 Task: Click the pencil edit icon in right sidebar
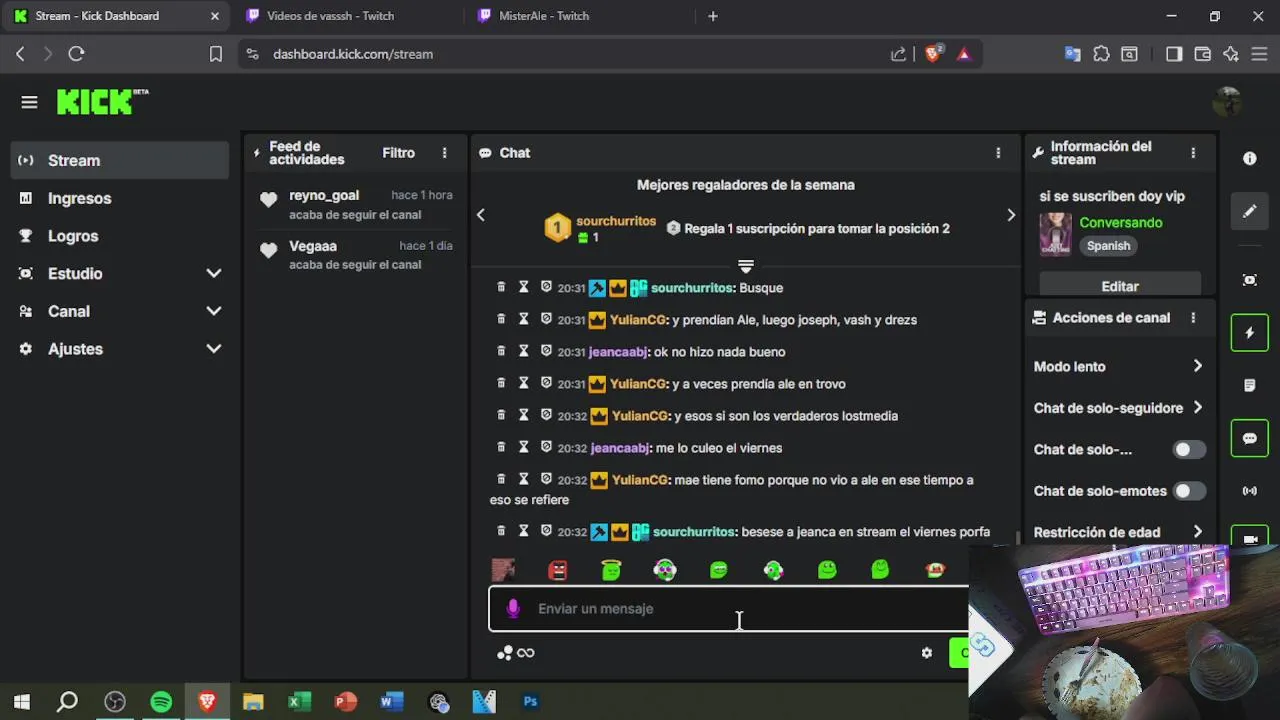click(1249, 211)
